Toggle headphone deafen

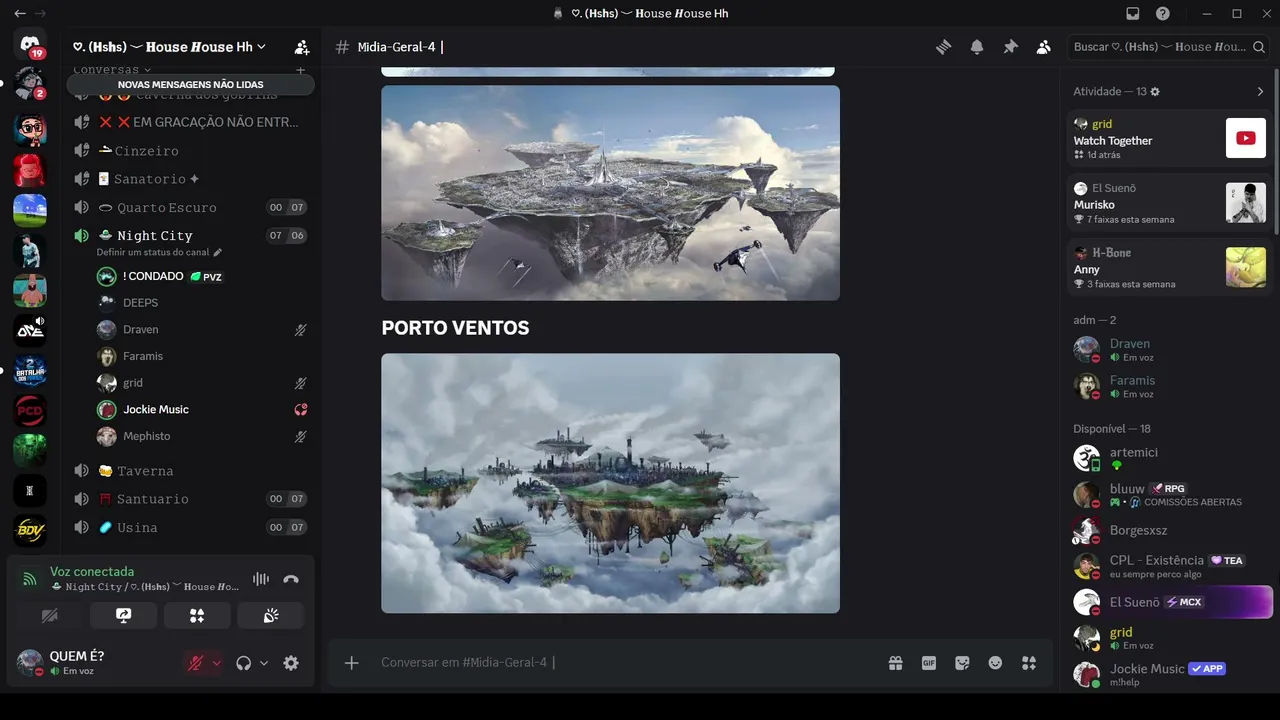tap(243, 663)
